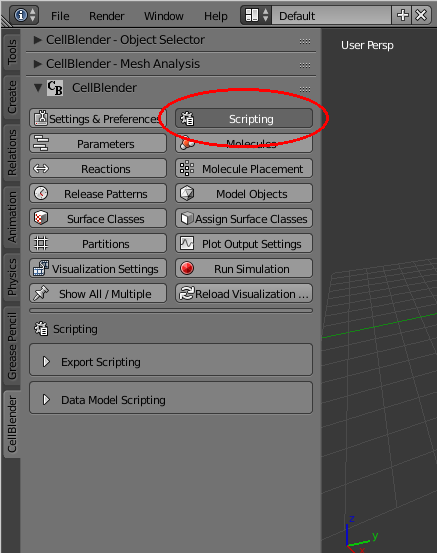
Task: Switch to the Physics tab
Action: (x=12, y=277)
